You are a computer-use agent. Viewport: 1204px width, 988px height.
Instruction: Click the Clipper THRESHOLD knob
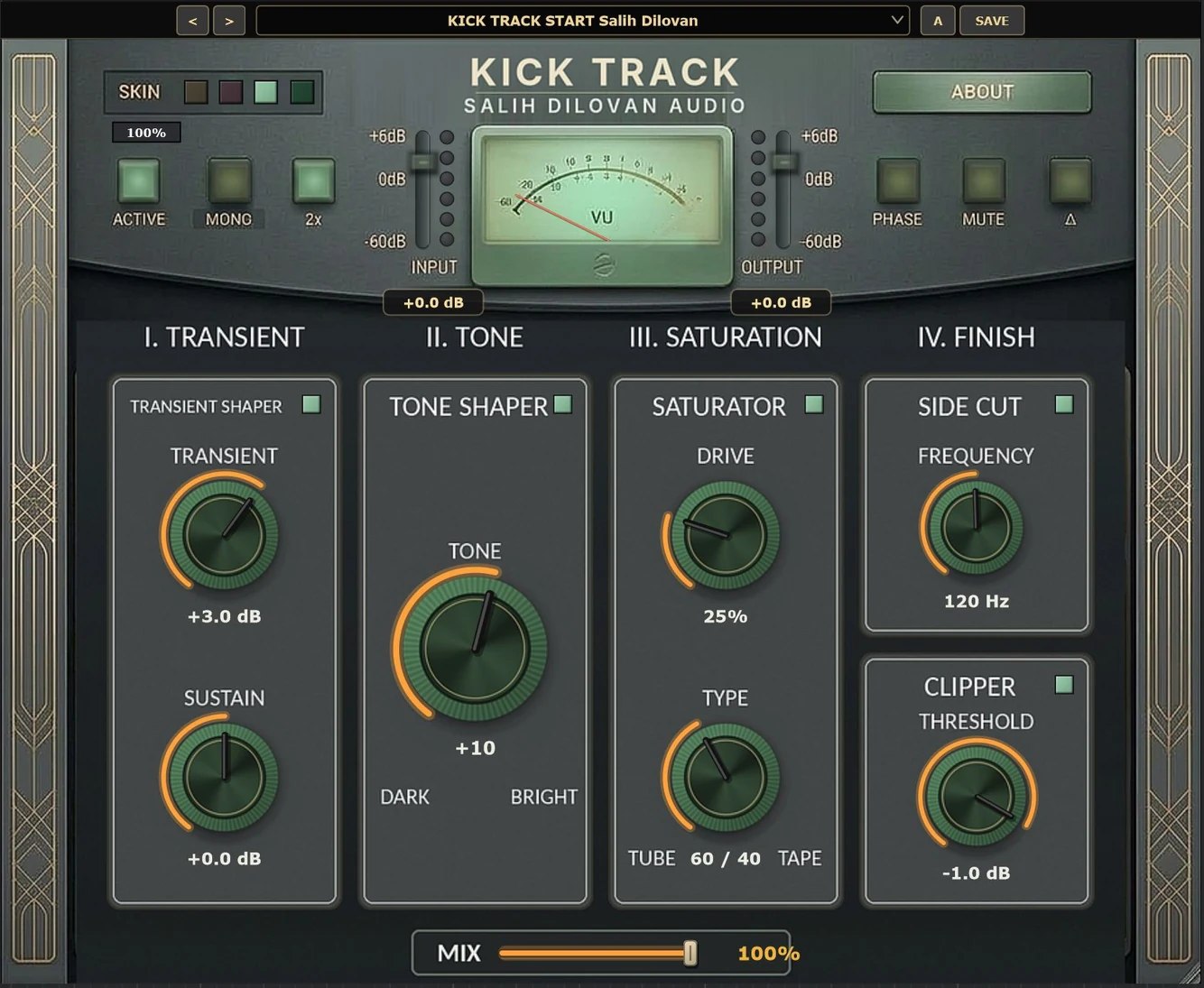(x=977, y=796)
